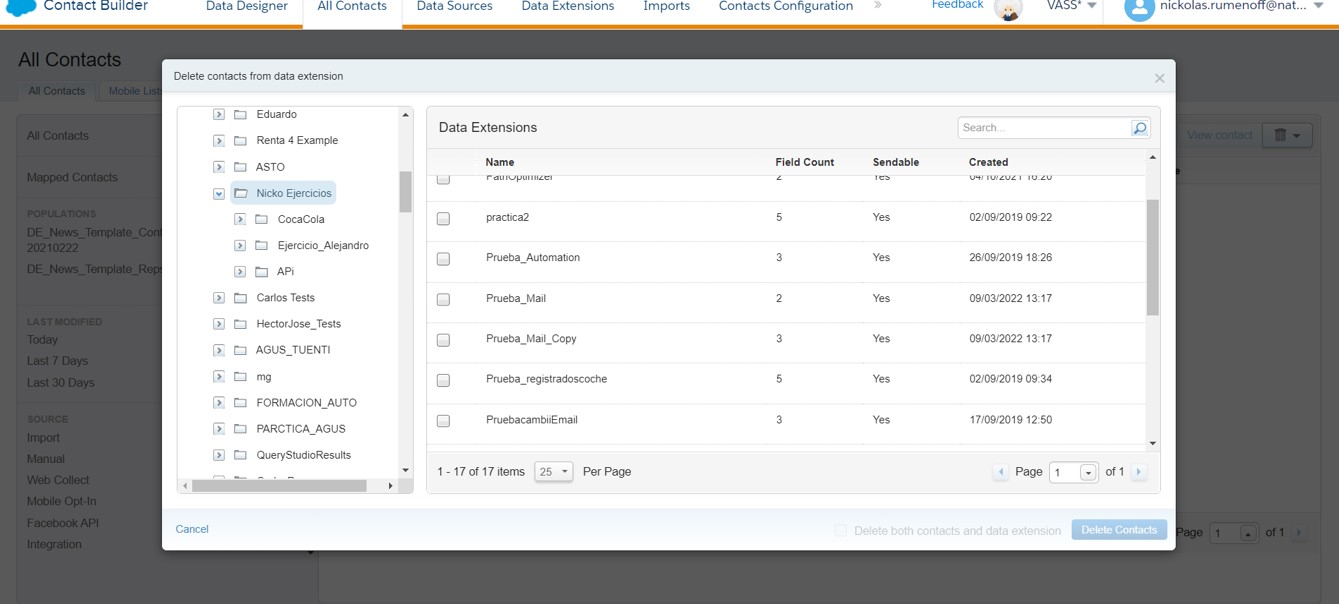
Task: Collapse the Nicko Ejercicios folder
Action: [x=219, y=194]
